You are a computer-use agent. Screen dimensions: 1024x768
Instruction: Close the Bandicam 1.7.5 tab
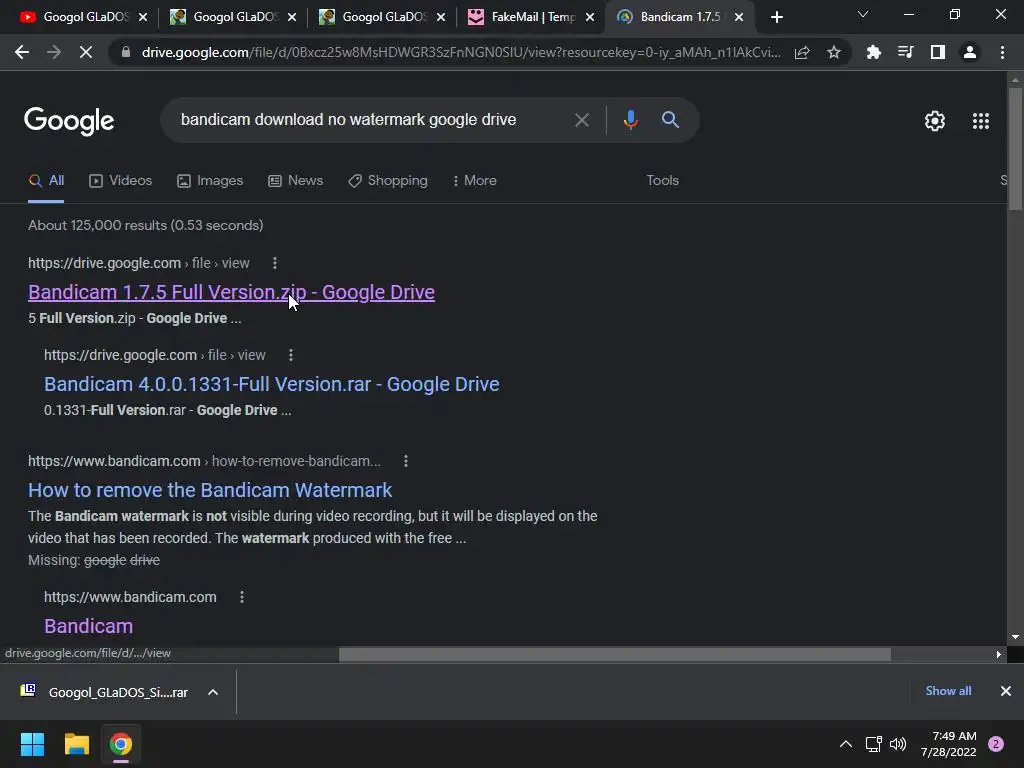click(739, 18)
